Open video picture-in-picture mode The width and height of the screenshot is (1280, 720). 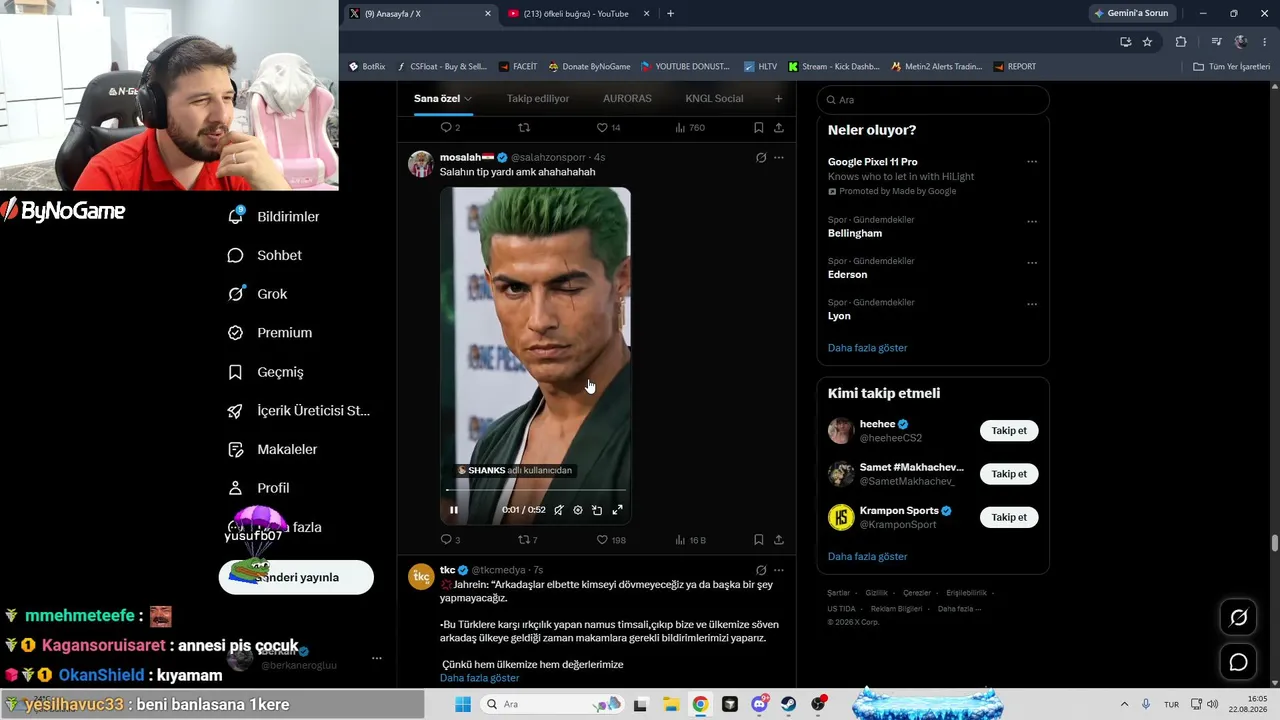coord(597,510)
